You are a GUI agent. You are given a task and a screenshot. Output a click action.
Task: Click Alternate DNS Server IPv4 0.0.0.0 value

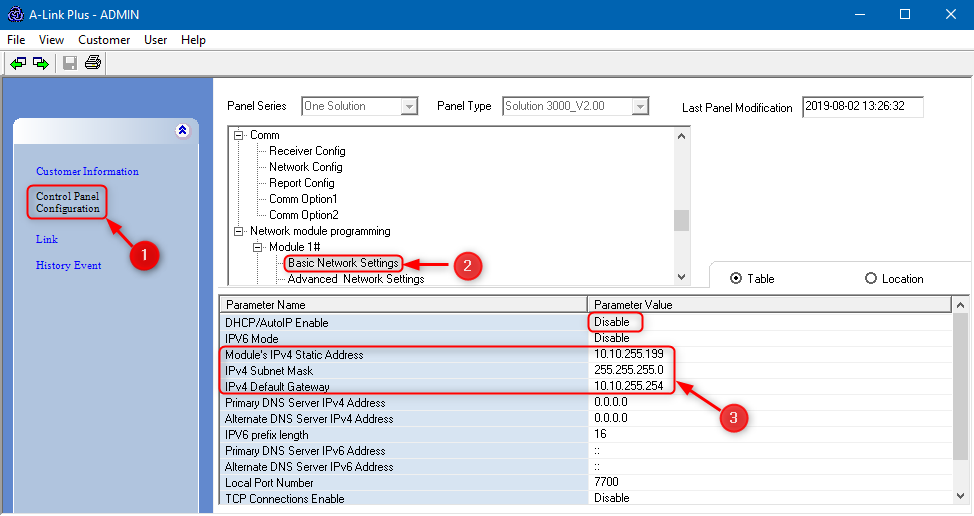(x=611, y=419)
